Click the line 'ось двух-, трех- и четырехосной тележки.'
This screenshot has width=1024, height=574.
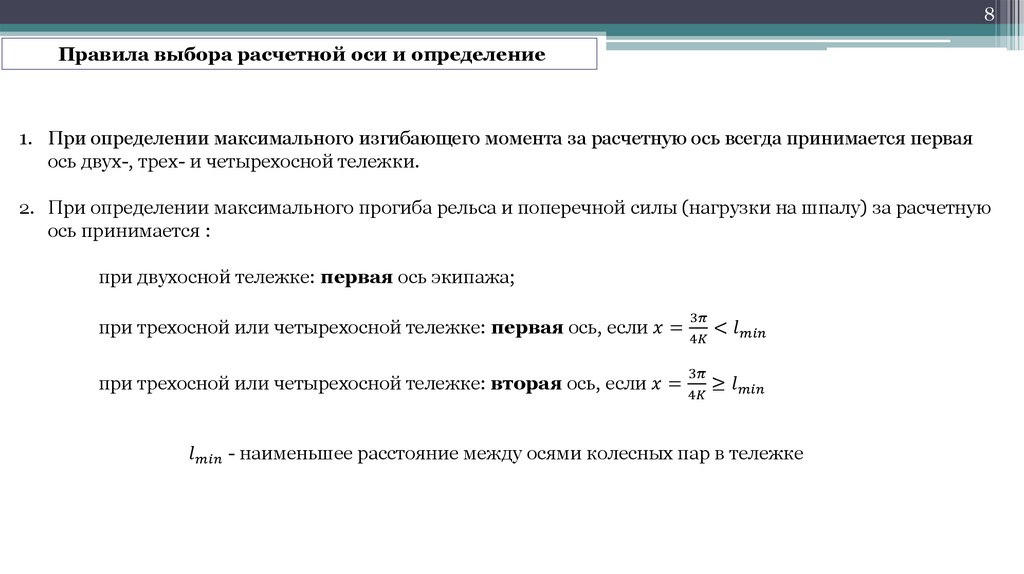[x=233, y=162]
